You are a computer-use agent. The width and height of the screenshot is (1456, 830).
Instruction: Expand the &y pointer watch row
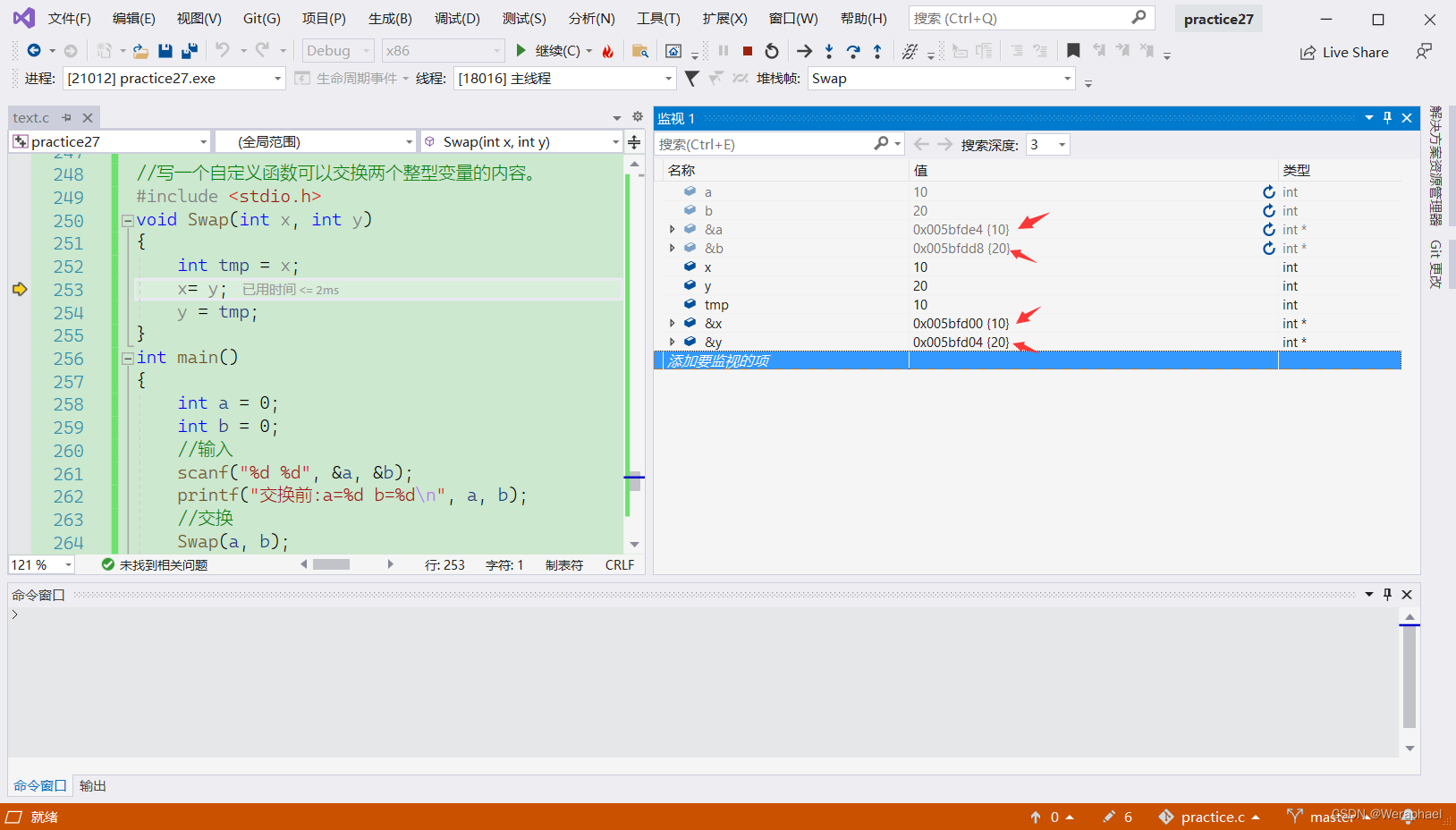coord(672,343)
